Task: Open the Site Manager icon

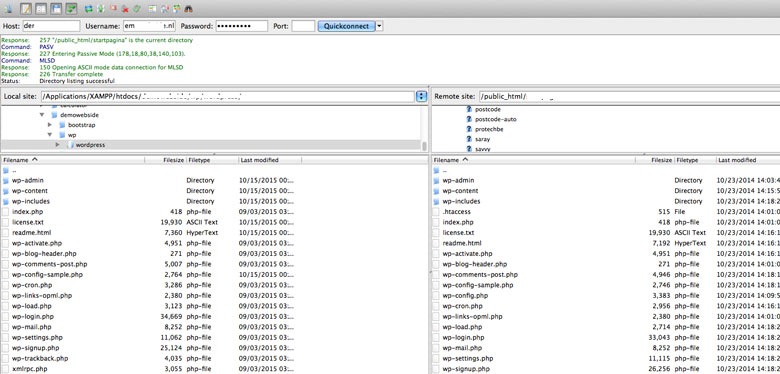Action: click(x=8, y=8)
